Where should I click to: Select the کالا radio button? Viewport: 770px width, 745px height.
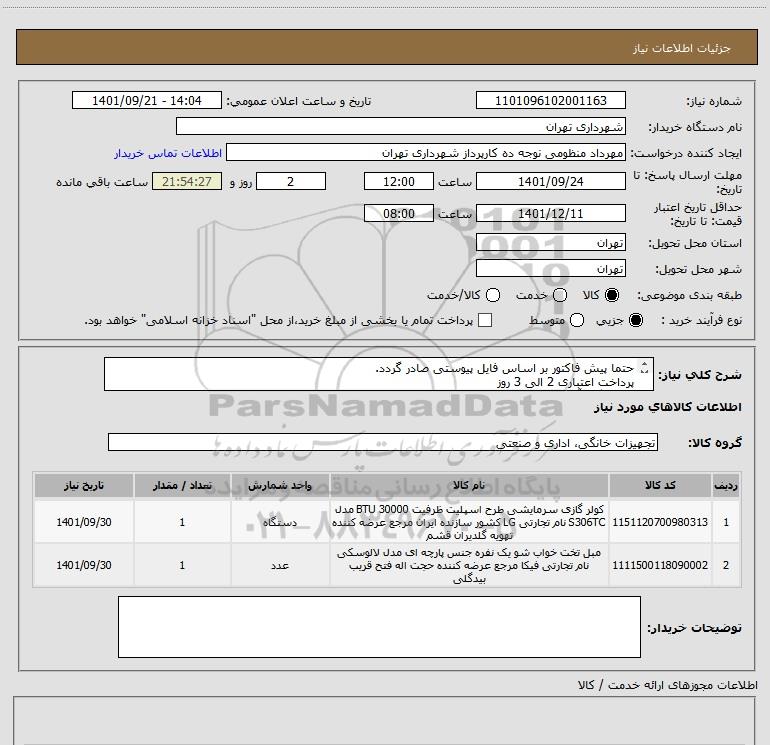(x=612, y=295)
